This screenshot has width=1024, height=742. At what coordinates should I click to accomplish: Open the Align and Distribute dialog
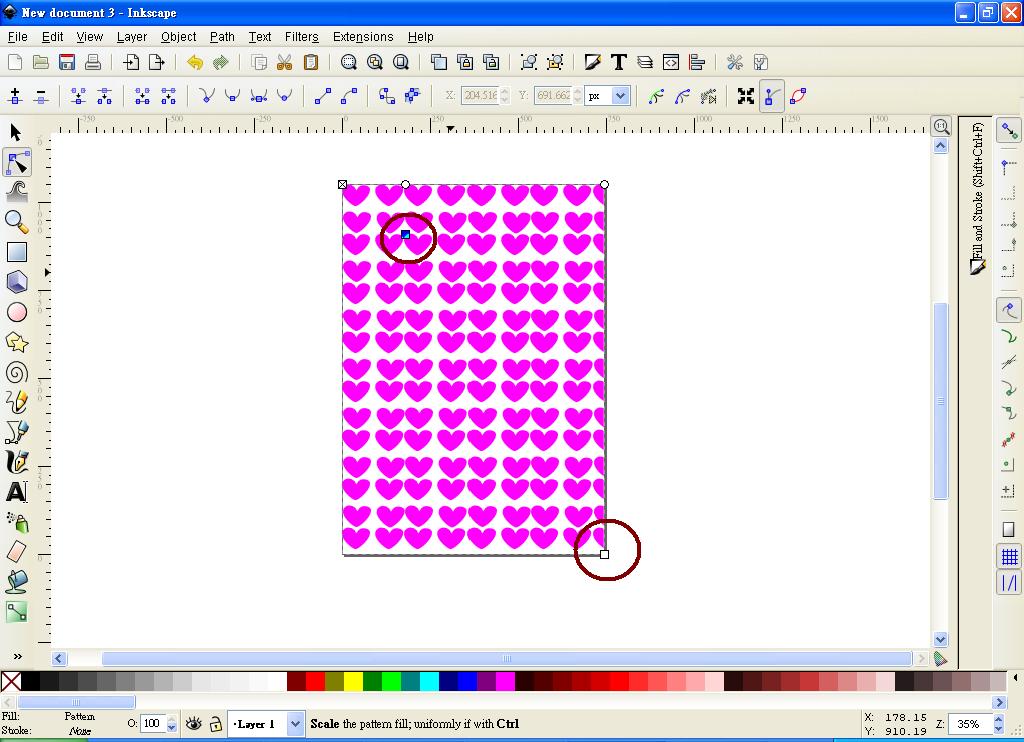pyautogui.click(x=698, y=62)
